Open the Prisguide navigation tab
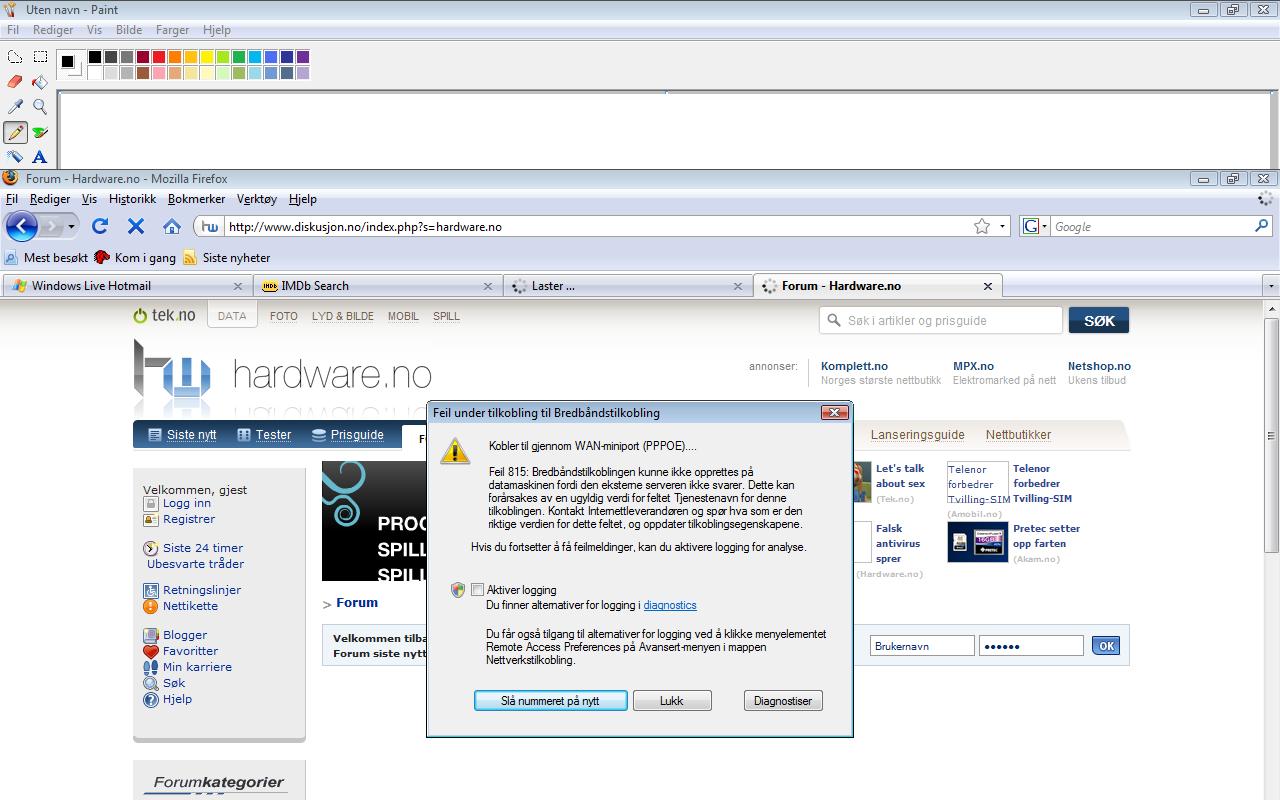The width and height of the screenshot is (1280, 800). 348,435
